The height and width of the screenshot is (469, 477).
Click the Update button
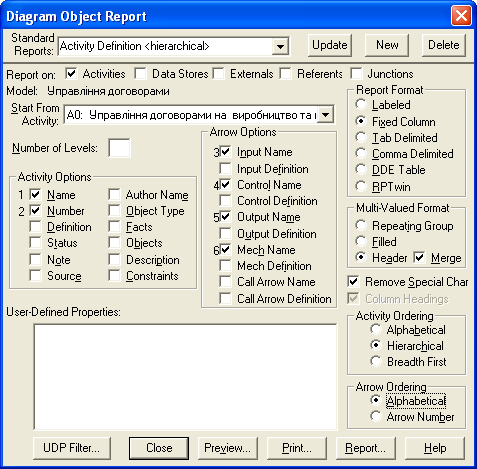point(330,45)
